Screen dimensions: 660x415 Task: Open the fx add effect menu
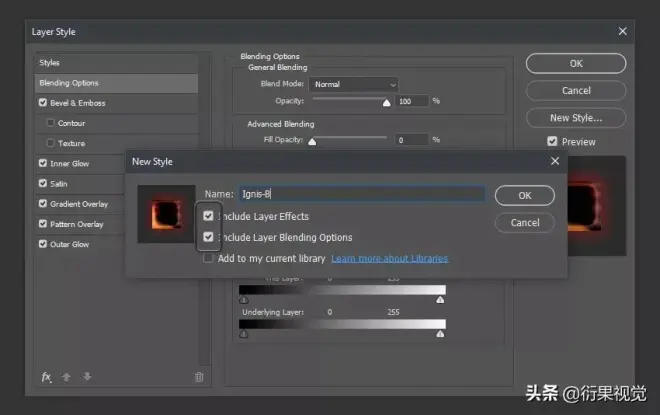click(46, 377)
